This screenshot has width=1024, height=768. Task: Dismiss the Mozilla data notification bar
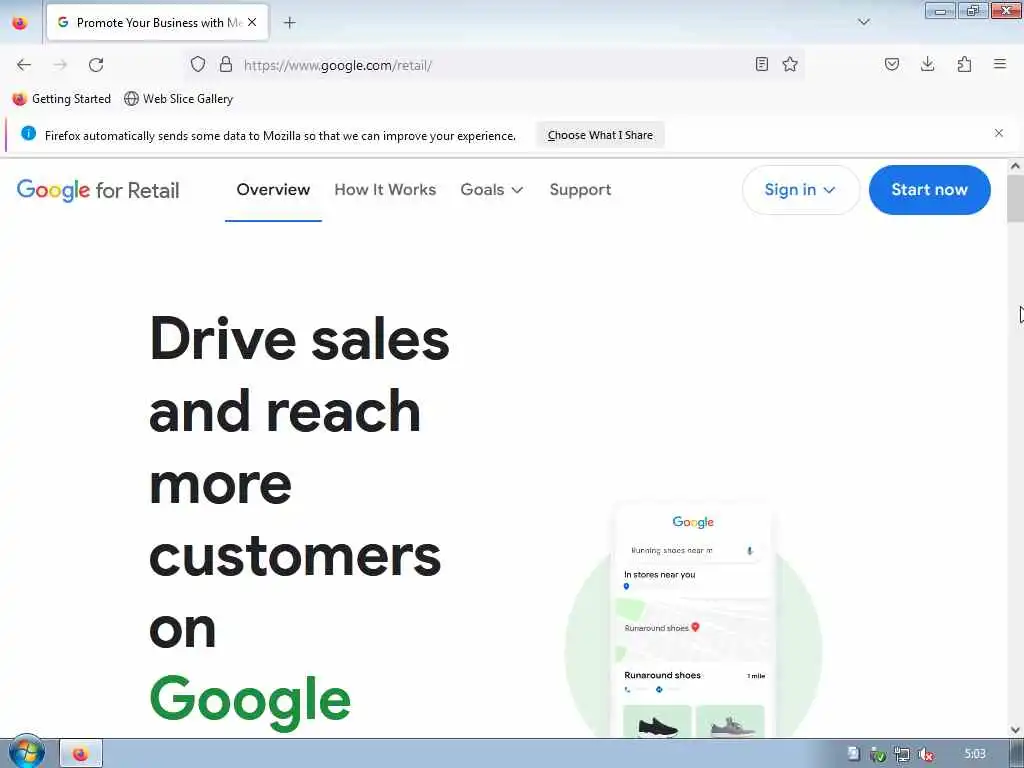point(999,133)
